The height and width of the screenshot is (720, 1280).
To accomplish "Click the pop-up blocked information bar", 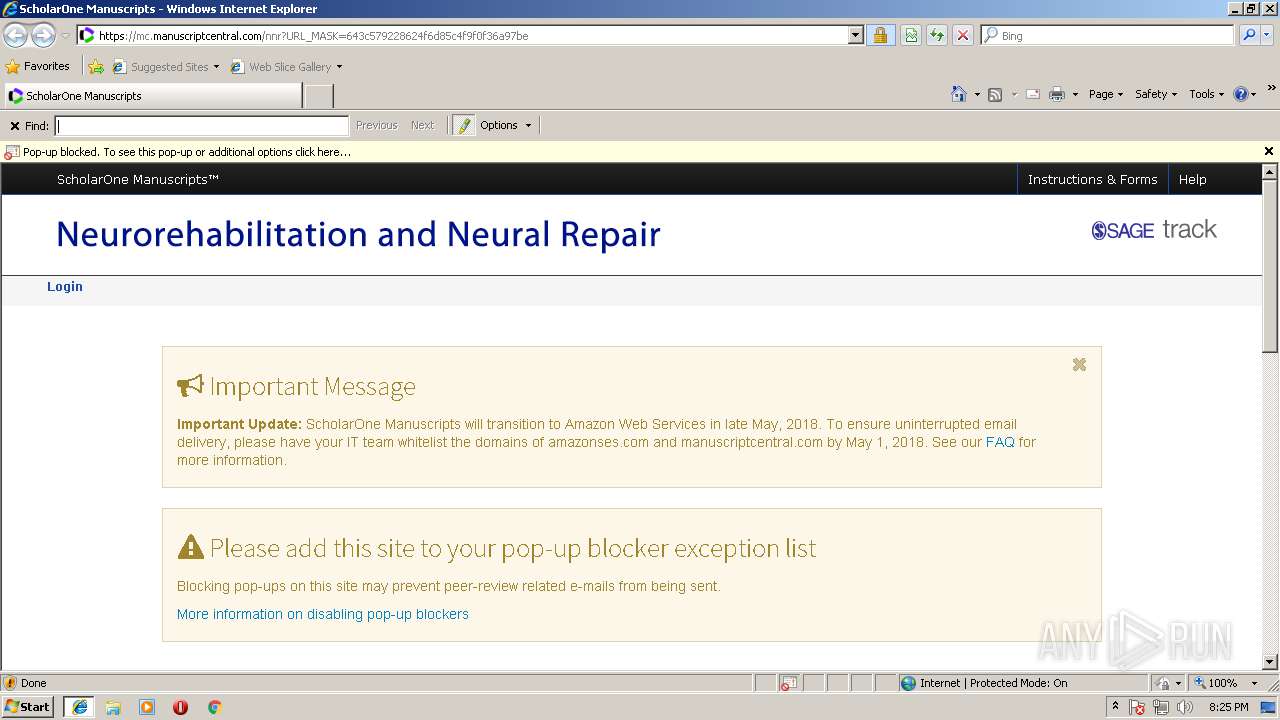I will point(630,152).
